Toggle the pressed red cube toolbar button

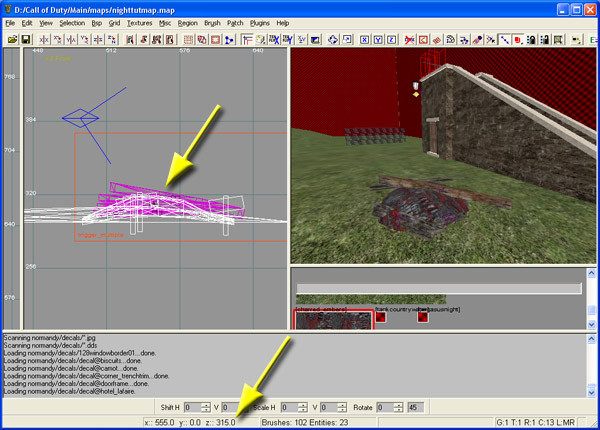(518, 39)
